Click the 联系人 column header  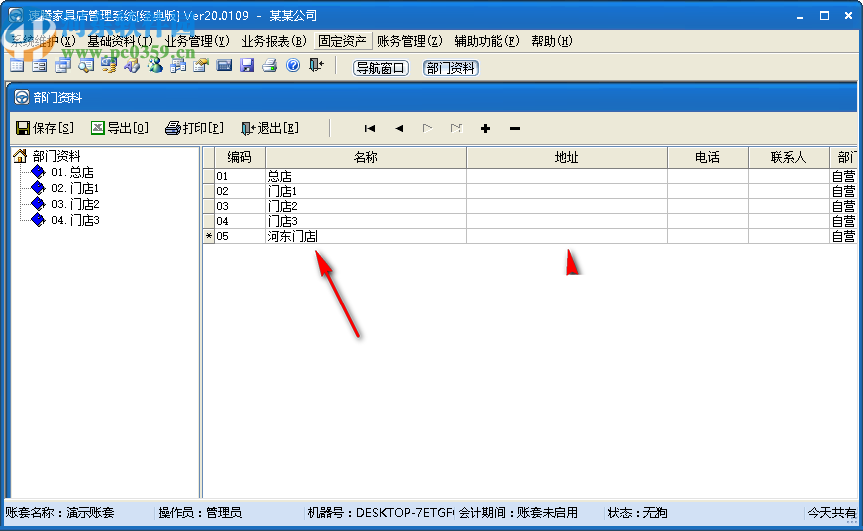coord(788,157)
